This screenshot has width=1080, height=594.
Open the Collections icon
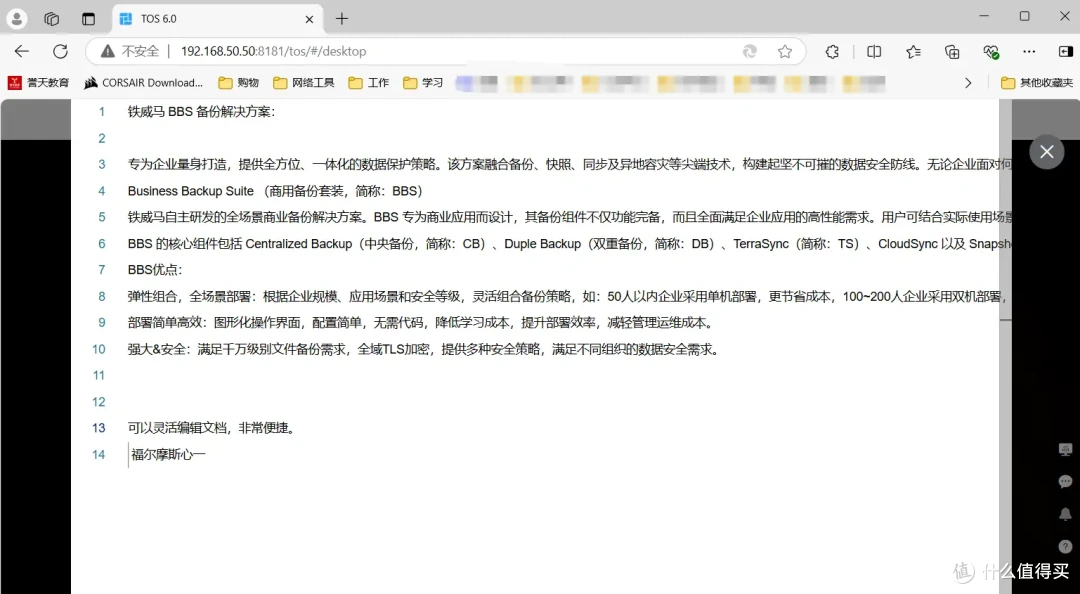coord(952,51)
